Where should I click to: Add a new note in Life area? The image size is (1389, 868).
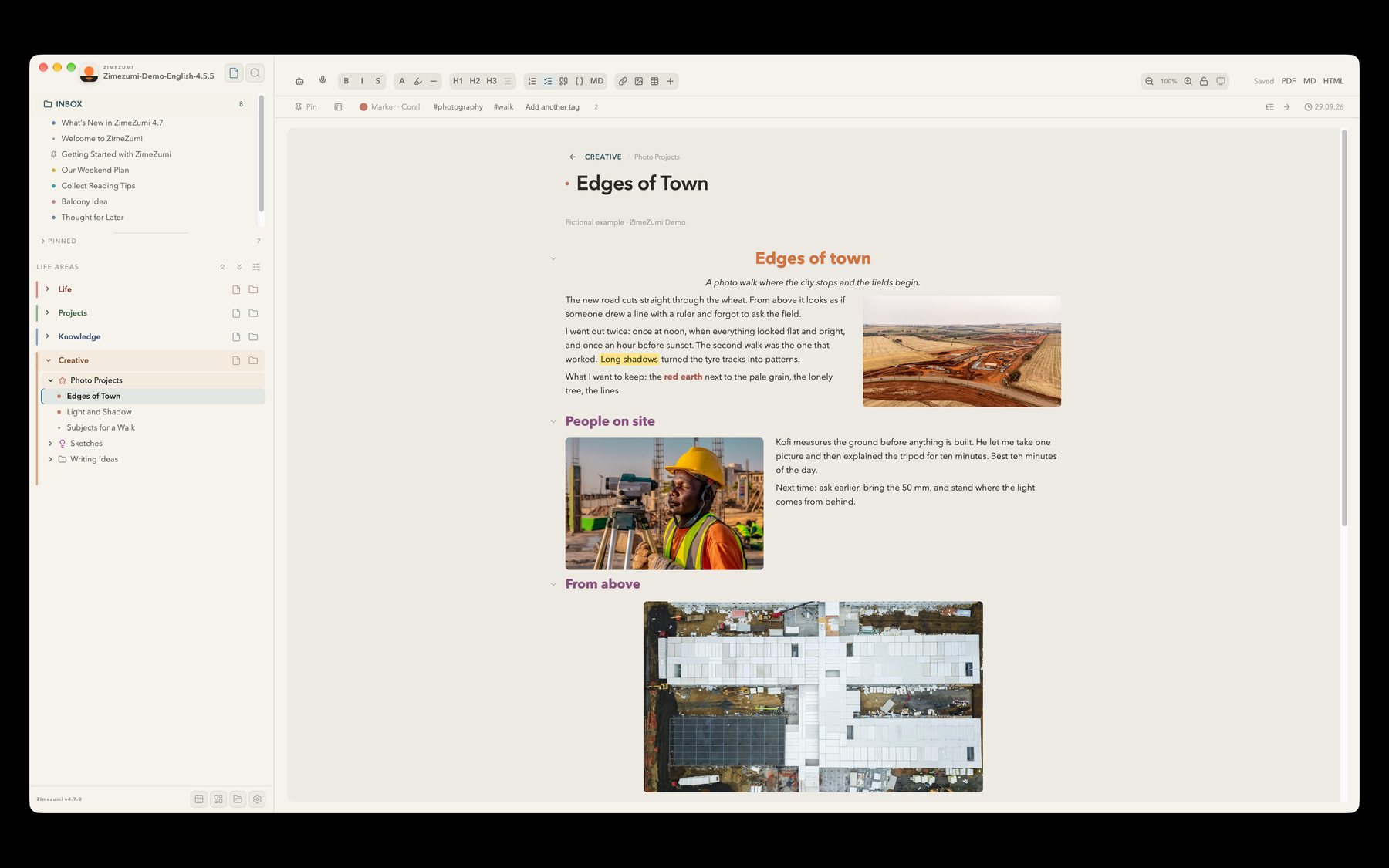[x=236, y=289]
